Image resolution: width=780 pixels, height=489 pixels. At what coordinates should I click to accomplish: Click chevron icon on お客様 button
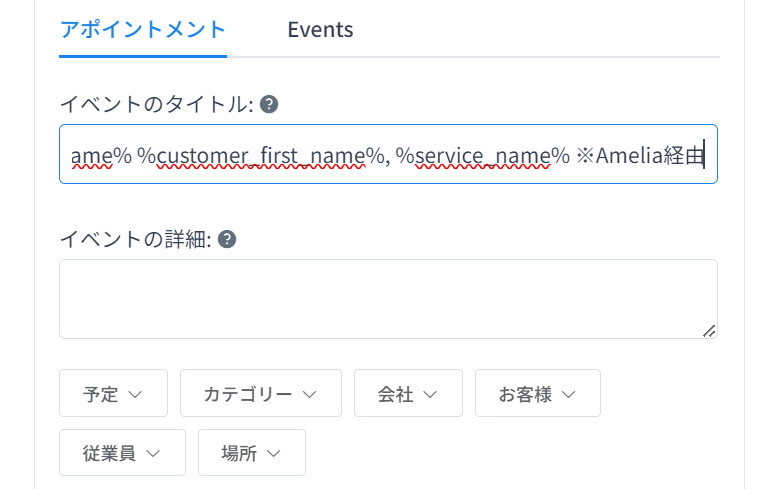pyautogui.click(x=569, y=394)
